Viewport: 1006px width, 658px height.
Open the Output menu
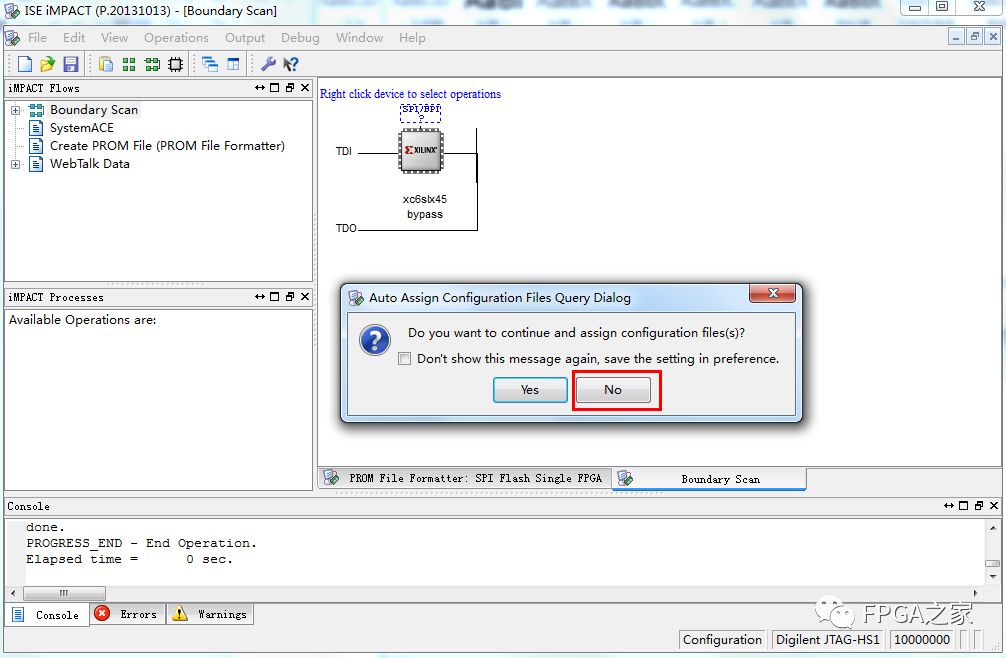(245, 38)
